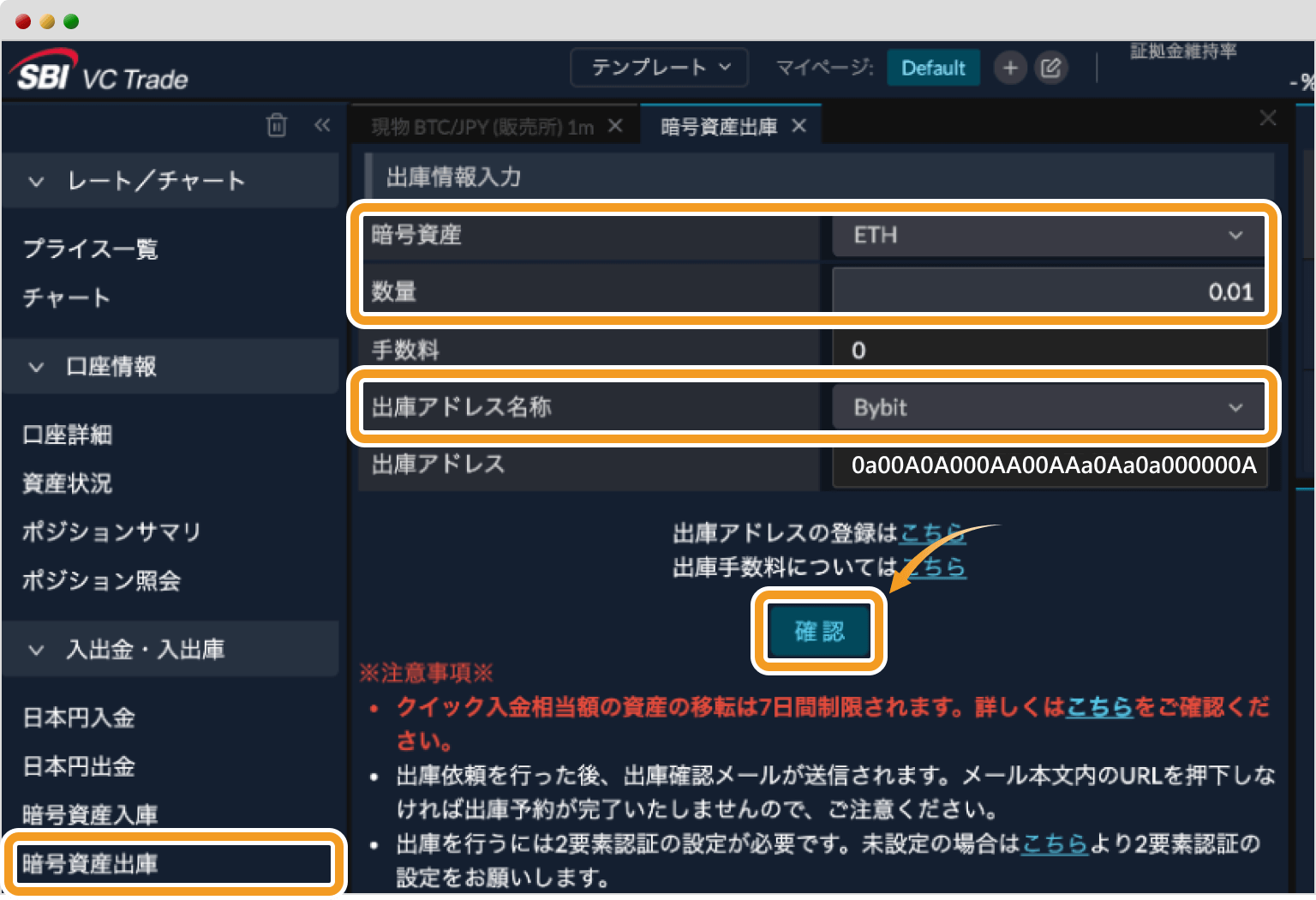Open 暗号資産入庫 in sidebar
This screenshot has height=900, width=1316.
[90, 814]
